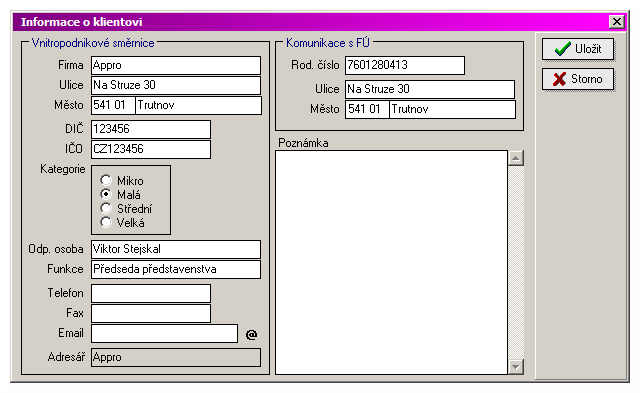The image size is (640, 393).
Task: Click the Komunikace s FÚ group title
Action: 328,43
